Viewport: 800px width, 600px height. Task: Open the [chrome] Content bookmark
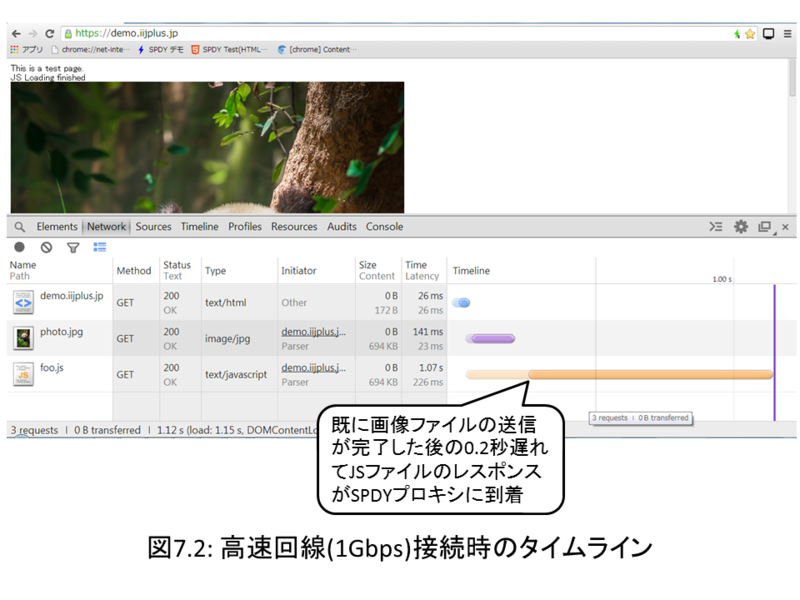pyautogui.click(x=317, y=49)
